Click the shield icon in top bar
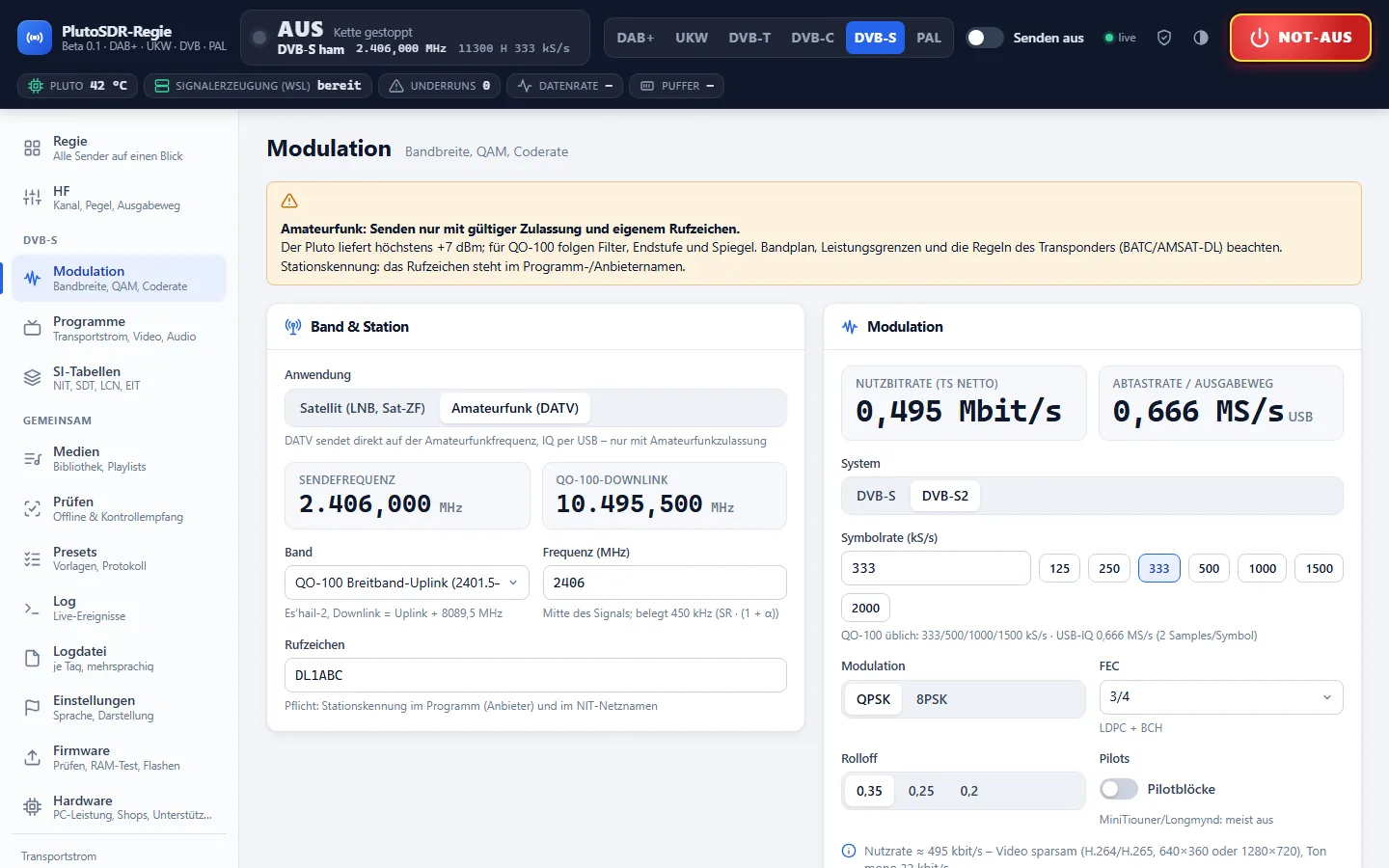1389x868 pixels. [x=1164, y=38]
